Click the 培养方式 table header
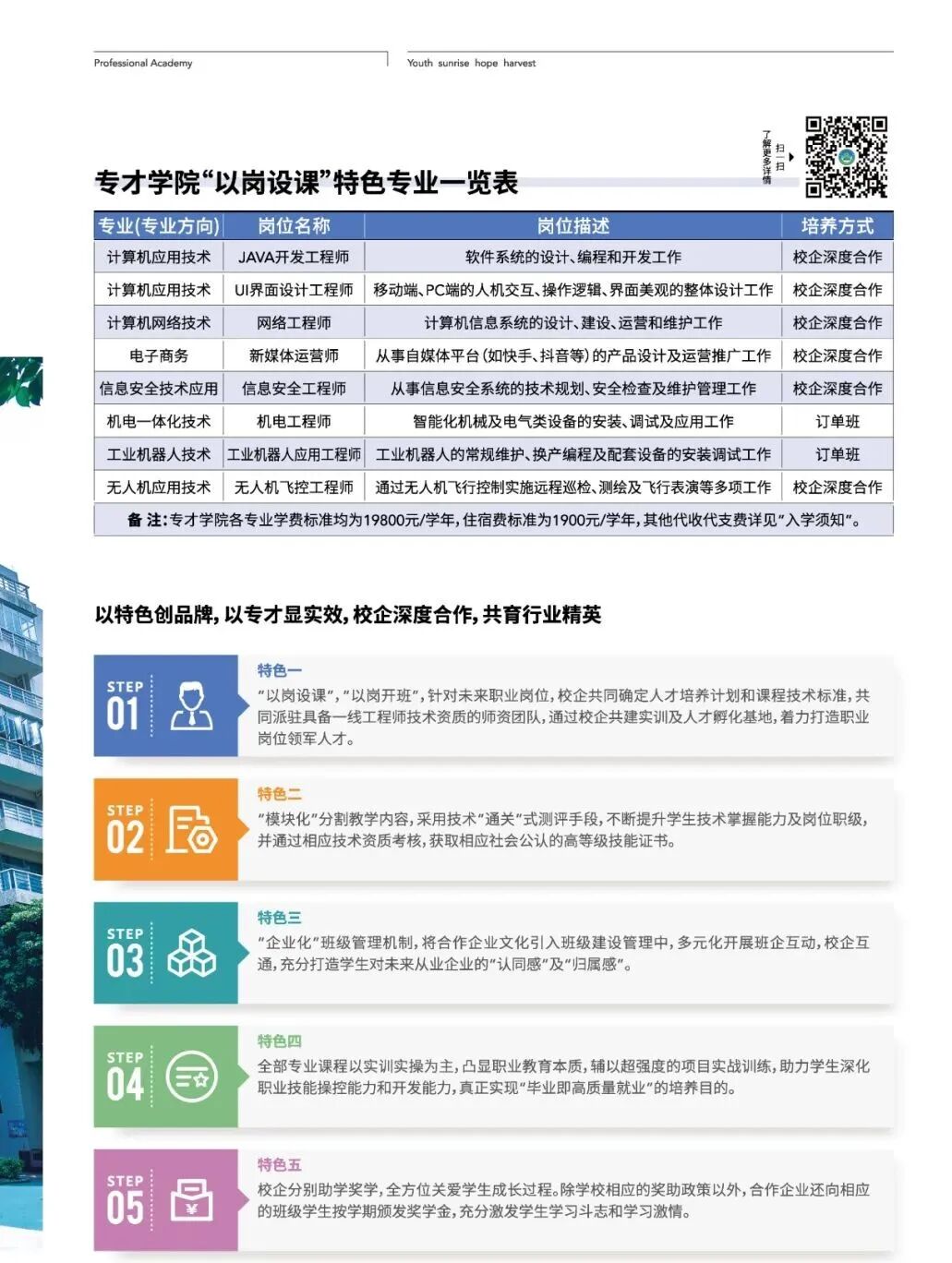This screenshot has width=952, height=1263. pyautogui.click(x=838, y=225)
